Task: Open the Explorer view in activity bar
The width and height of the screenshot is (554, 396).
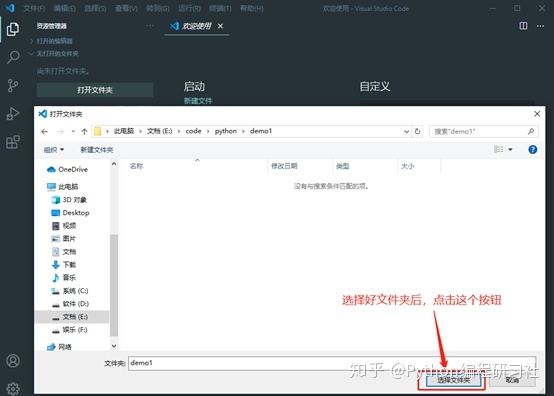Action: 13,29
